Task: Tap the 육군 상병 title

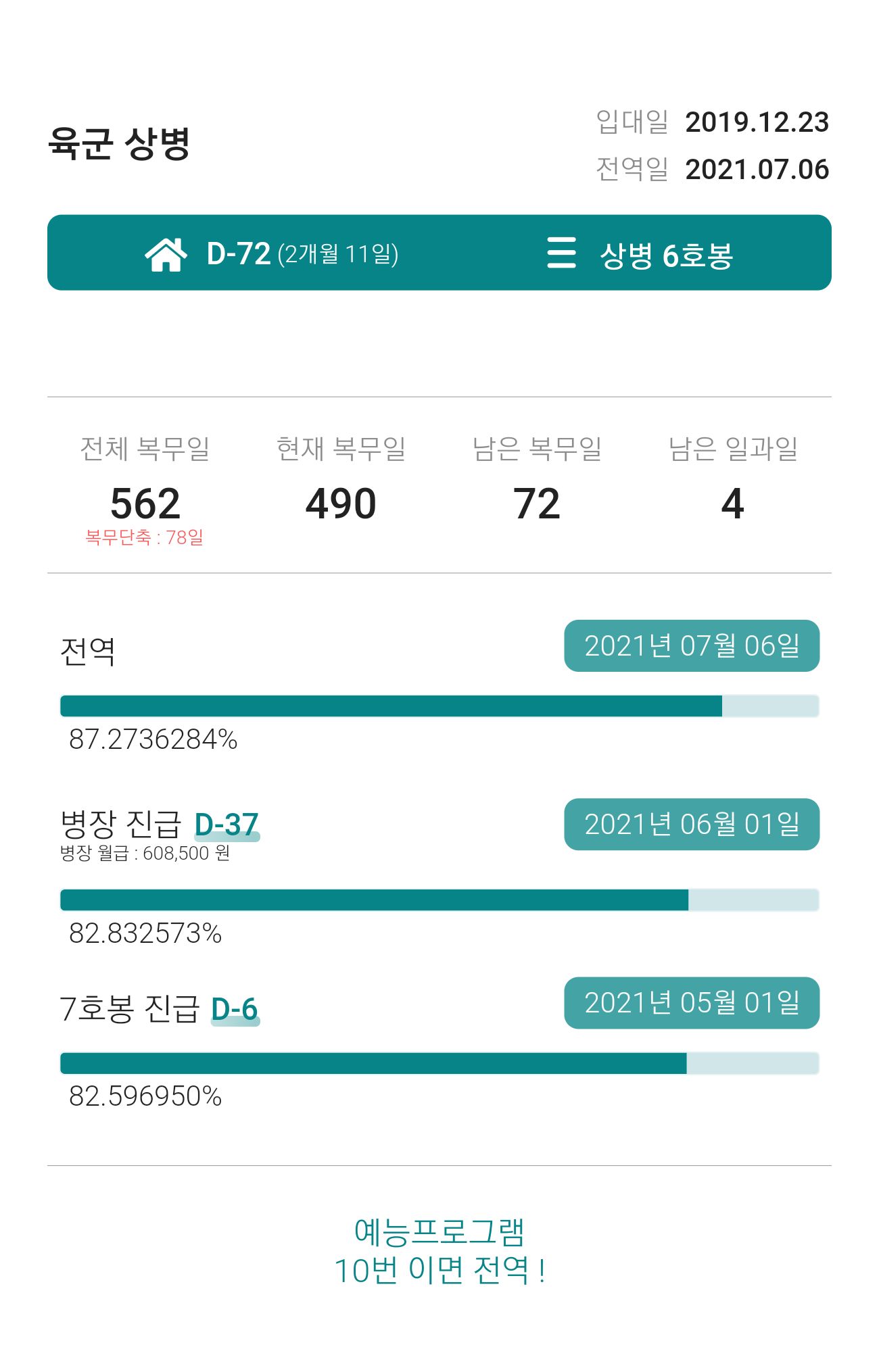Action: 119,143
